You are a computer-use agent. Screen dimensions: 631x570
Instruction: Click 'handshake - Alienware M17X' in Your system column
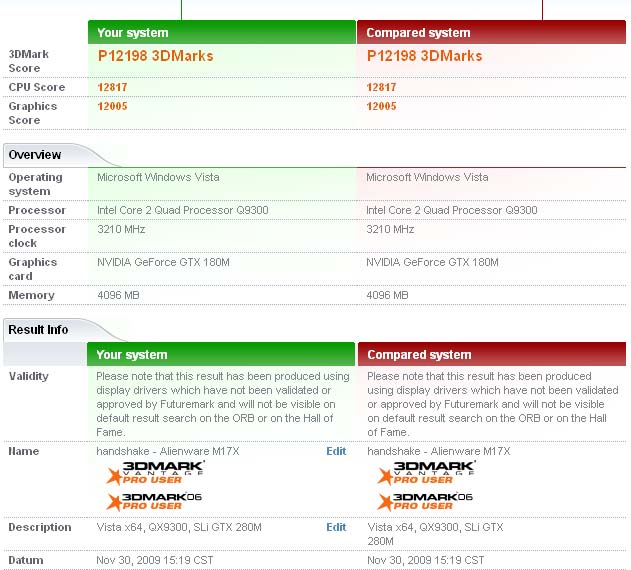pyautogui.click(x=168, y=451)
